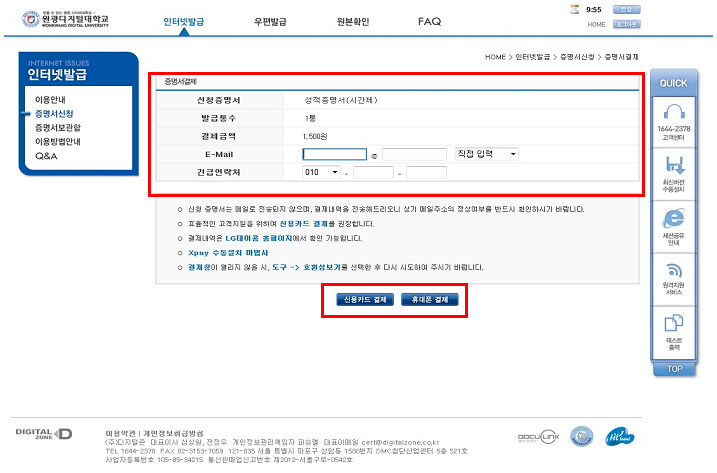Open 증명서보관함 in the sidebar
Screen dimensions: 717x473
pos(58,128)
